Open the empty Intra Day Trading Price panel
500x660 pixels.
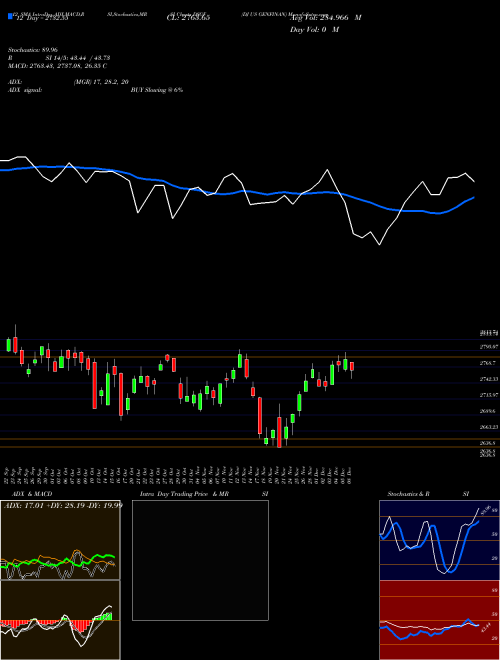point(200,560)
